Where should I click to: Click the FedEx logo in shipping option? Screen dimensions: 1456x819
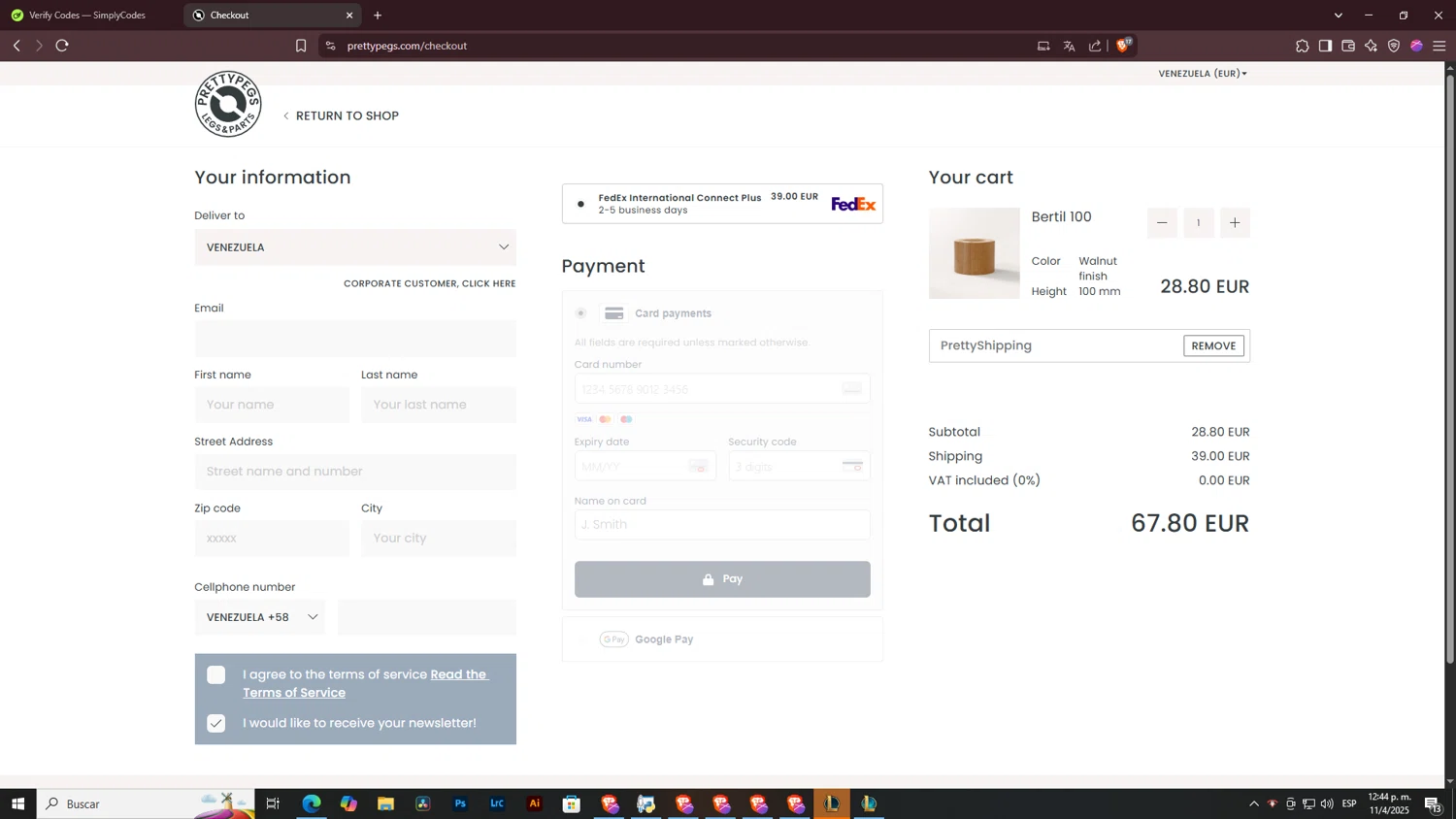[853, 204]
